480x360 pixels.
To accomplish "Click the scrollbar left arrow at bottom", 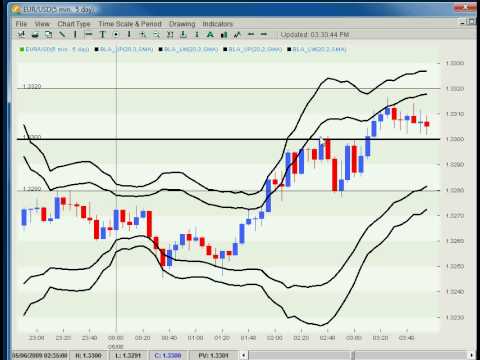I will 244,355.
